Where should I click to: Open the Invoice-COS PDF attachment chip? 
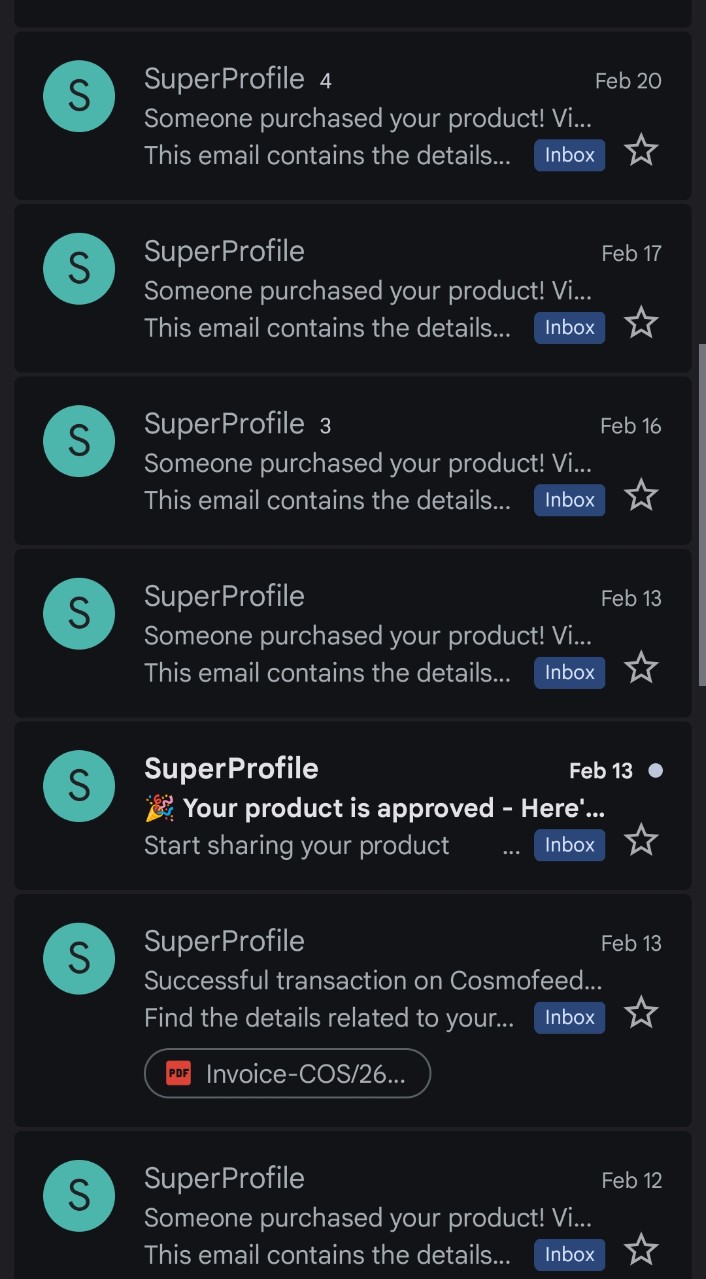click(x=287, y=1073)
